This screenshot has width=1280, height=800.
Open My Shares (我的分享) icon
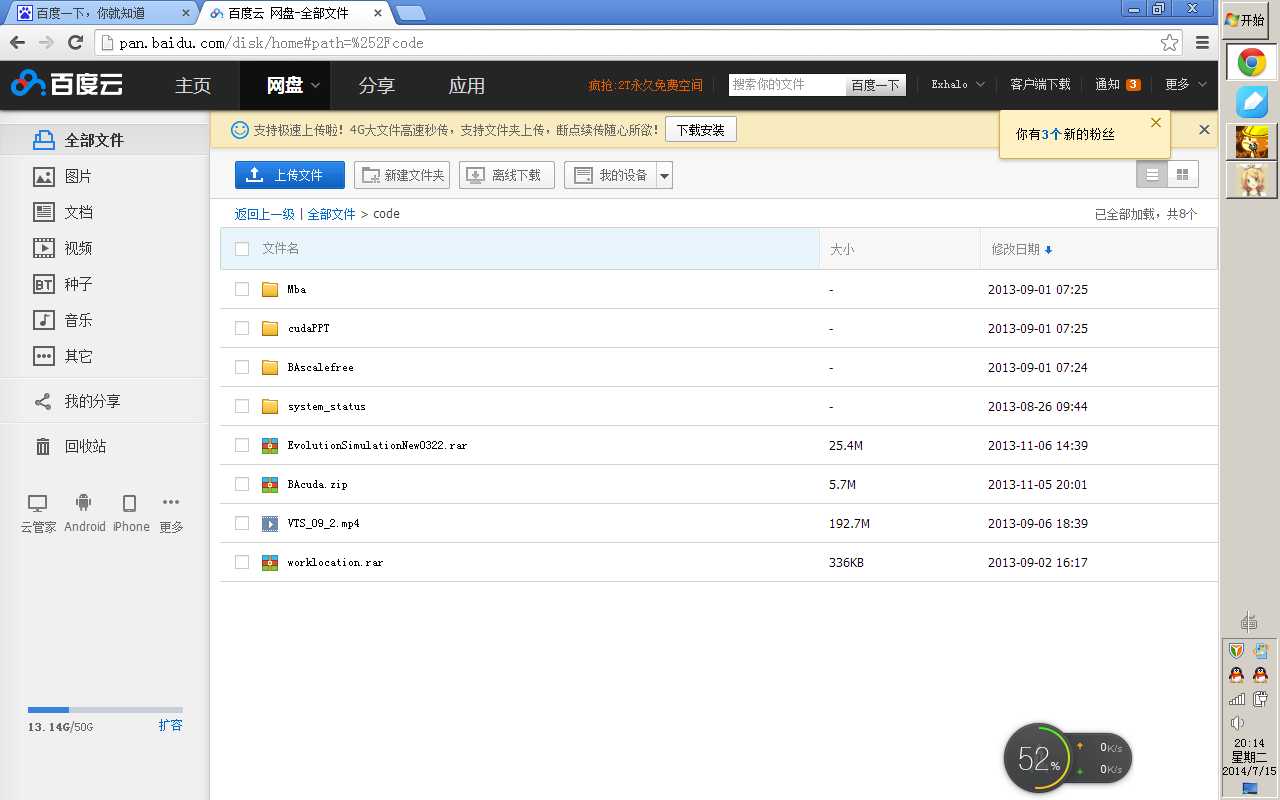pos(43,401)
